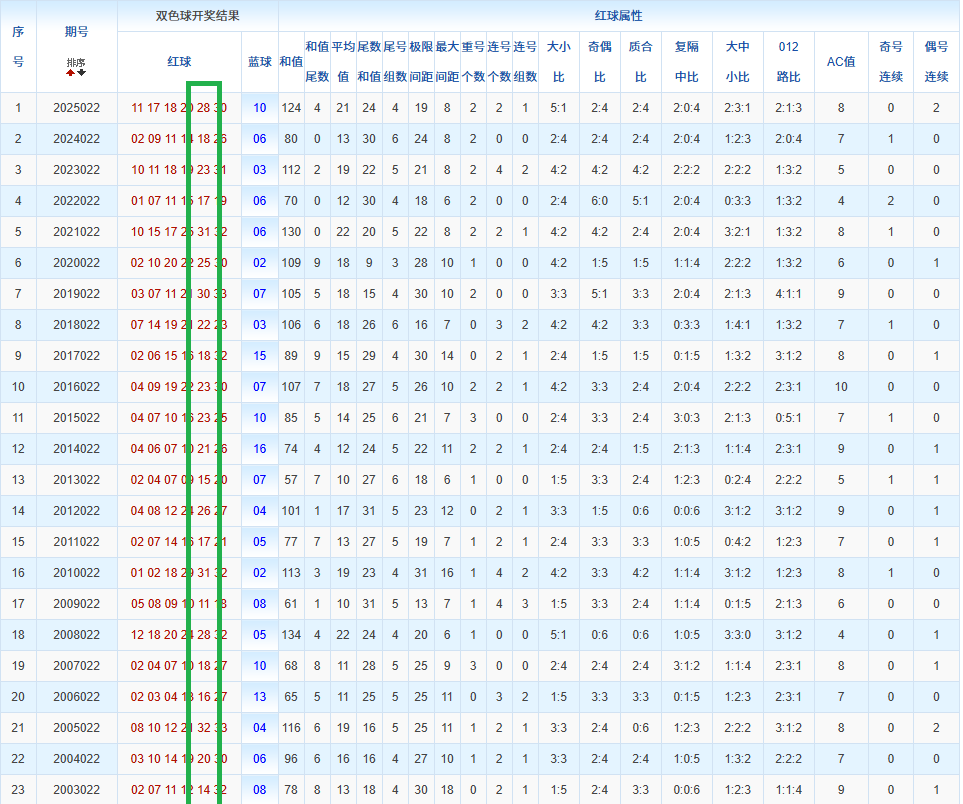Click the 红球 column header
The image size is (963, 804).
click(179, 61)
